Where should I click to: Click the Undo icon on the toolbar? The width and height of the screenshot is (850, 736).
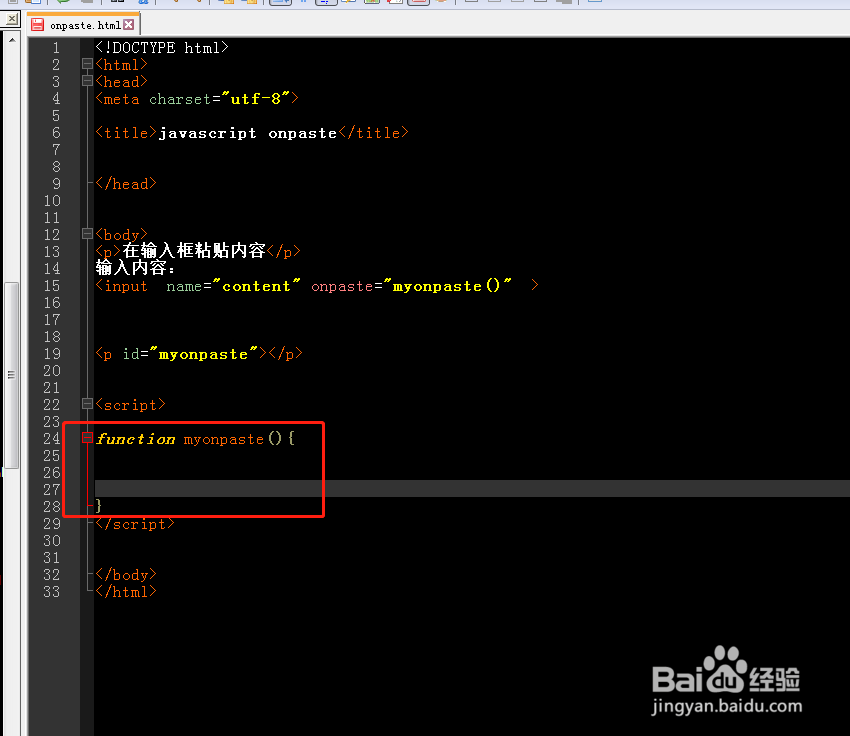[x=63, y=4]
